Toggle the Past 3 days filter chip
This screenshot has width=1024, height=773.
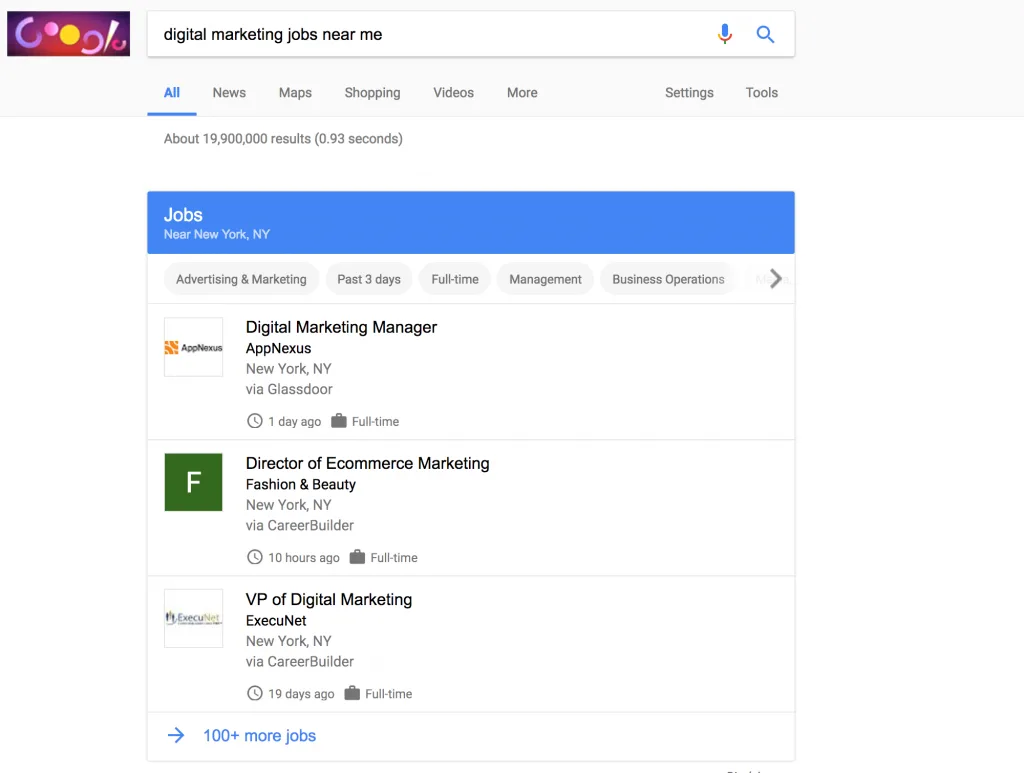369,279
